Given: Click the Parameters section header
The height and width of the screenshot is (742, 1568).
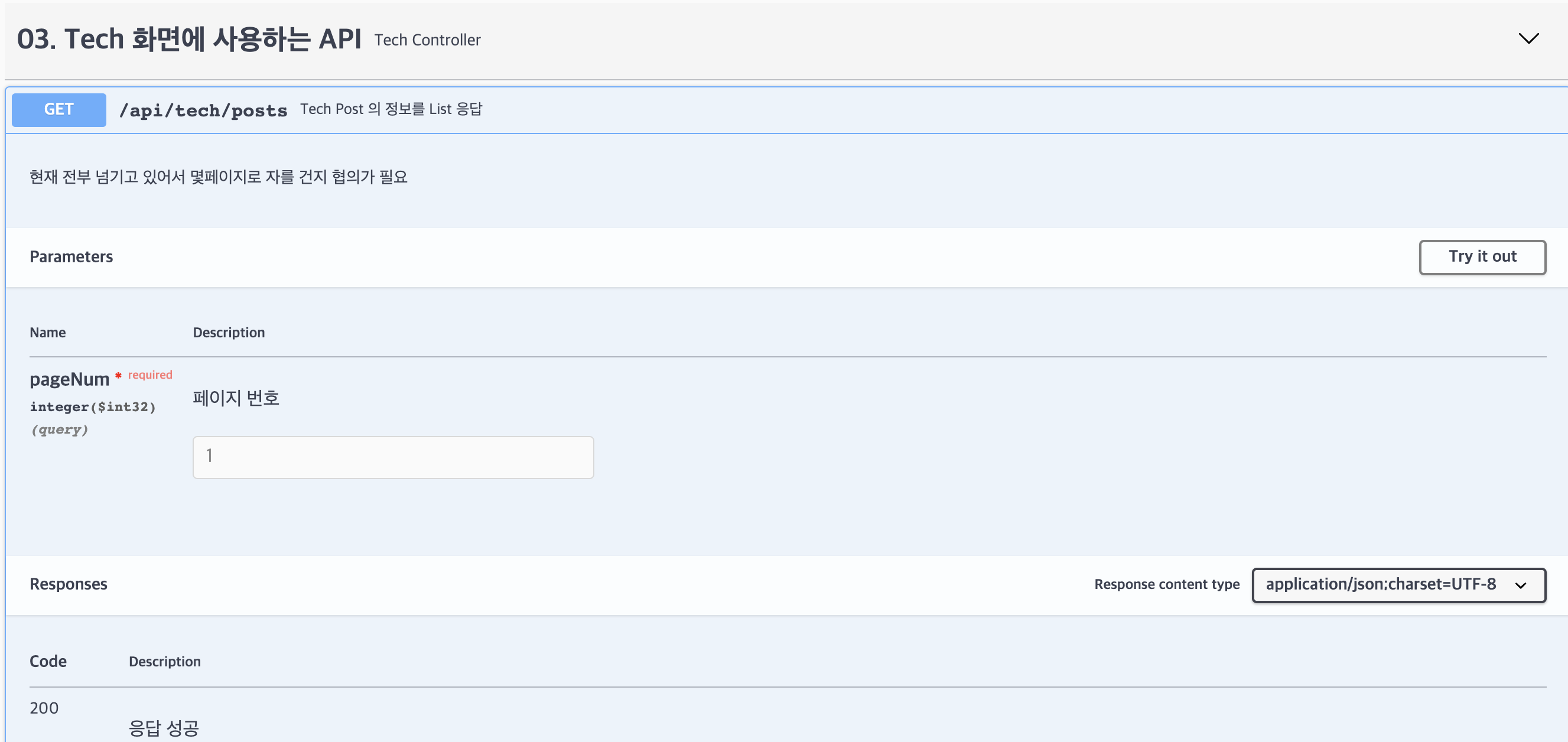Looking at the screenshot, I should point(71,257).
